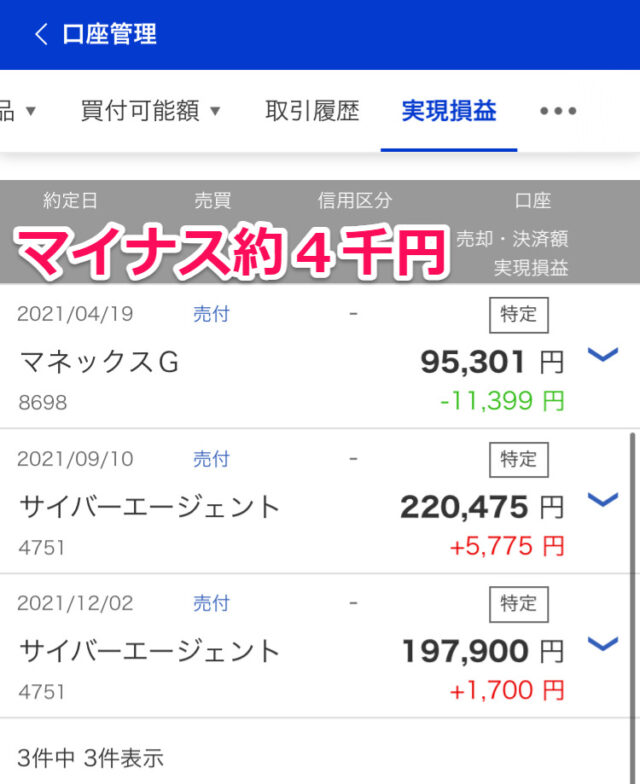
Task: Expand the 2021/12/02 サイバーエージェント row chevron
Action: [x=602, y=644]
